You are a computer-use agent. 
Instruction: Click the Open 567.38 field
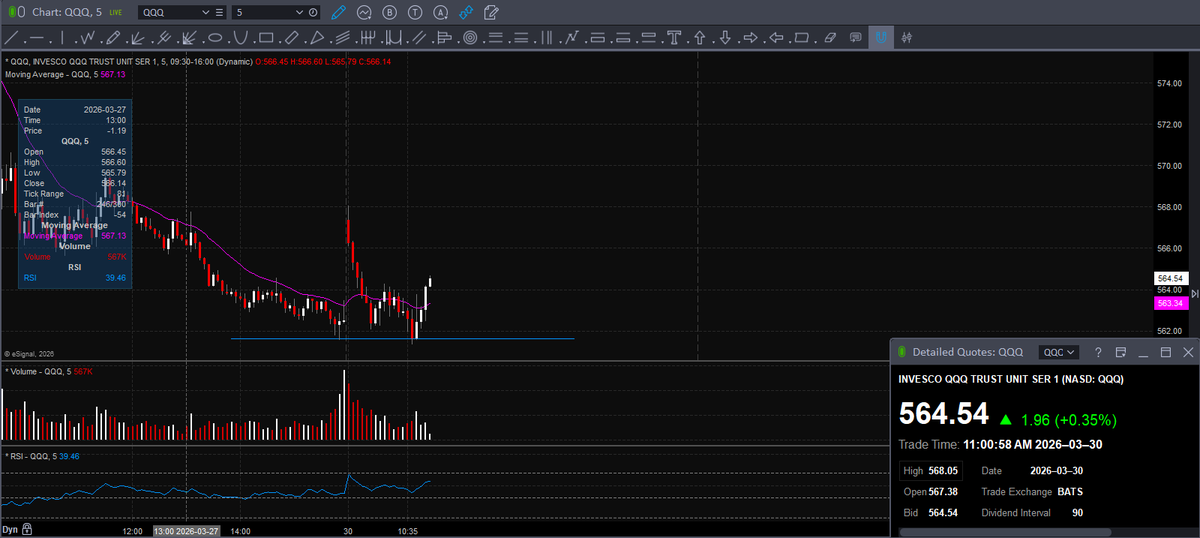pos(929,492)
